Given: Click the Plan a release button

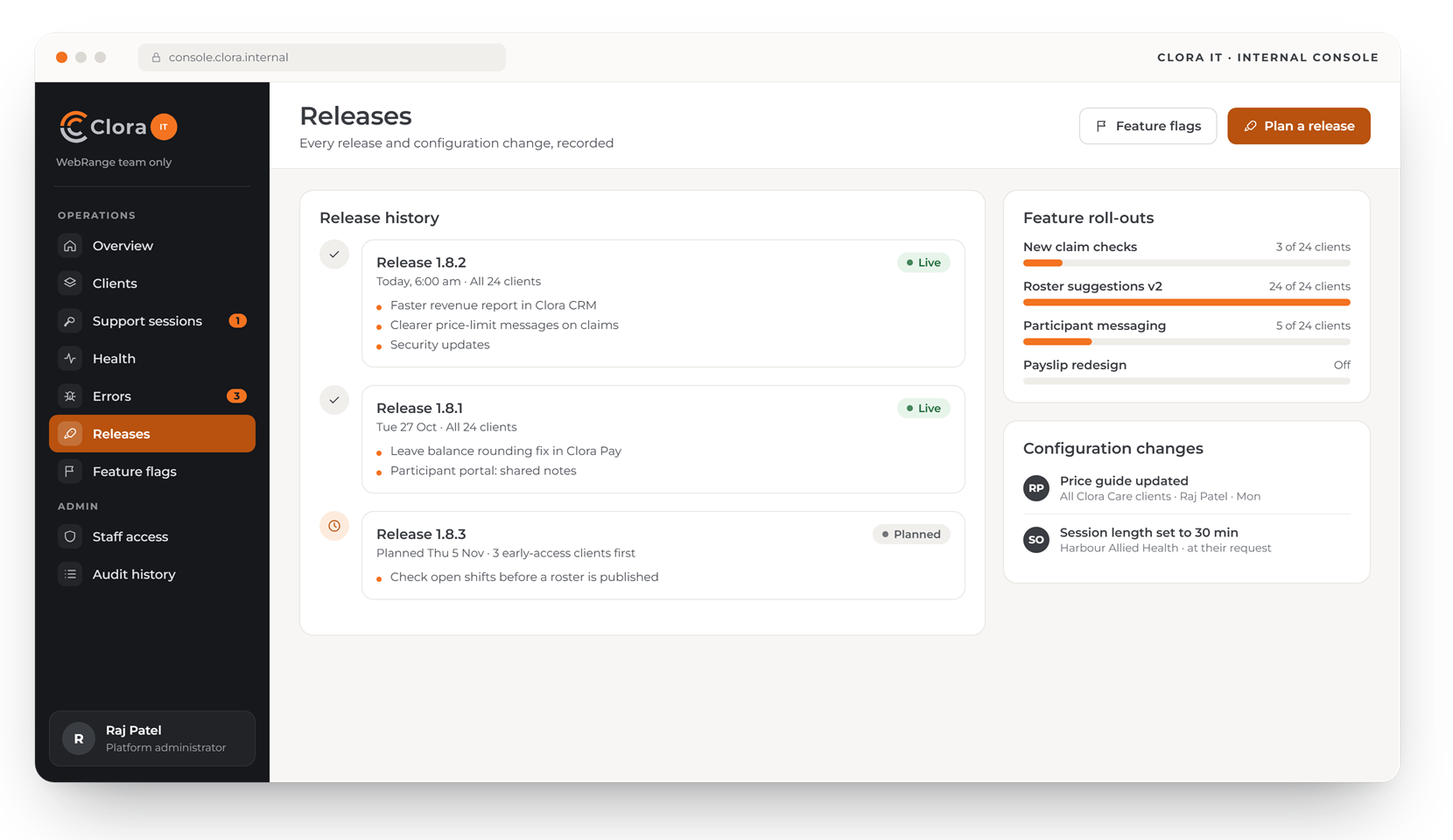Looking at the screenshot, I should pos(1299,126).
